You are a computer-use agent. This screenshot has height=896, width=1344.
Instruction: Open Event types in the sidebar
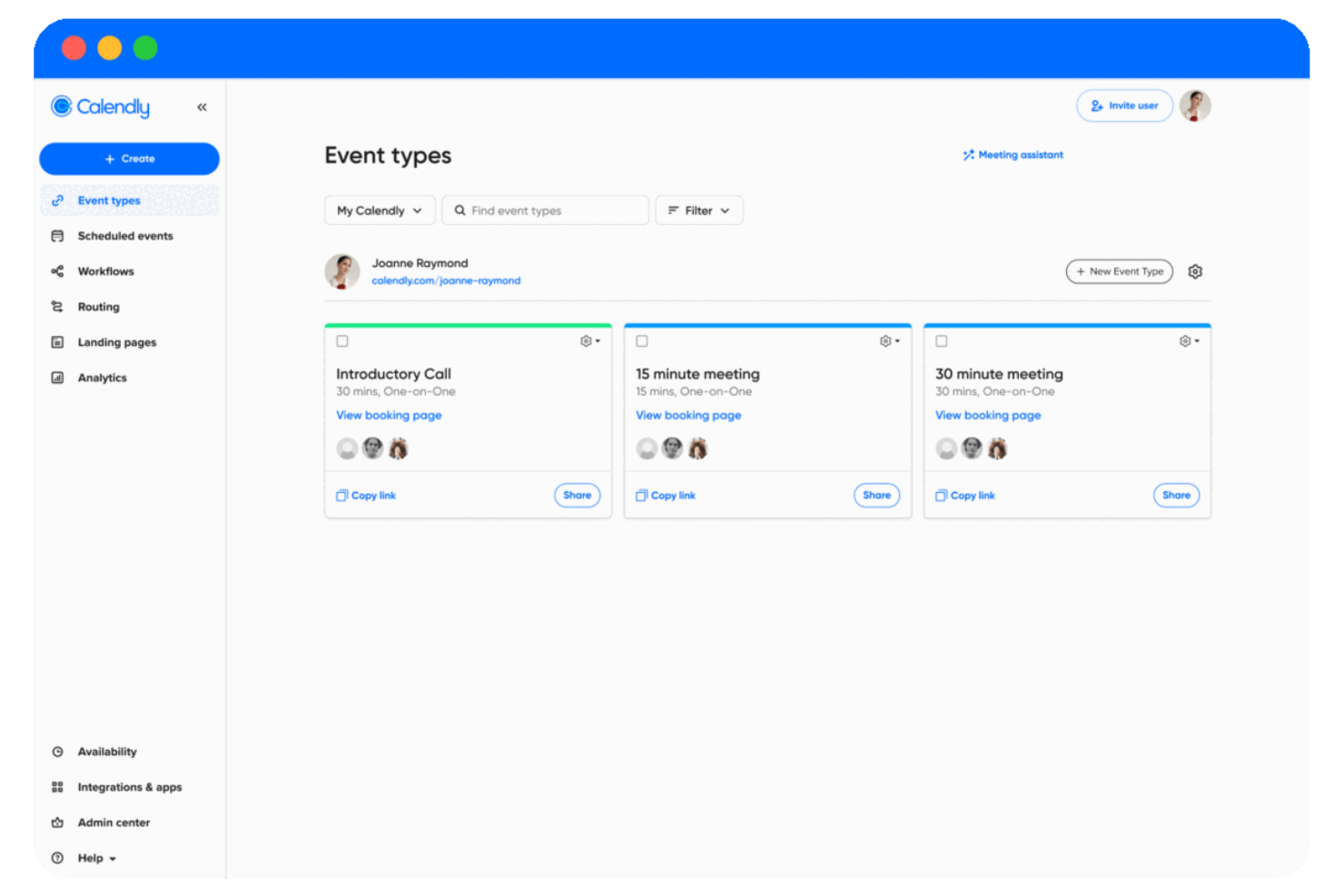click(x=129, y=201)
